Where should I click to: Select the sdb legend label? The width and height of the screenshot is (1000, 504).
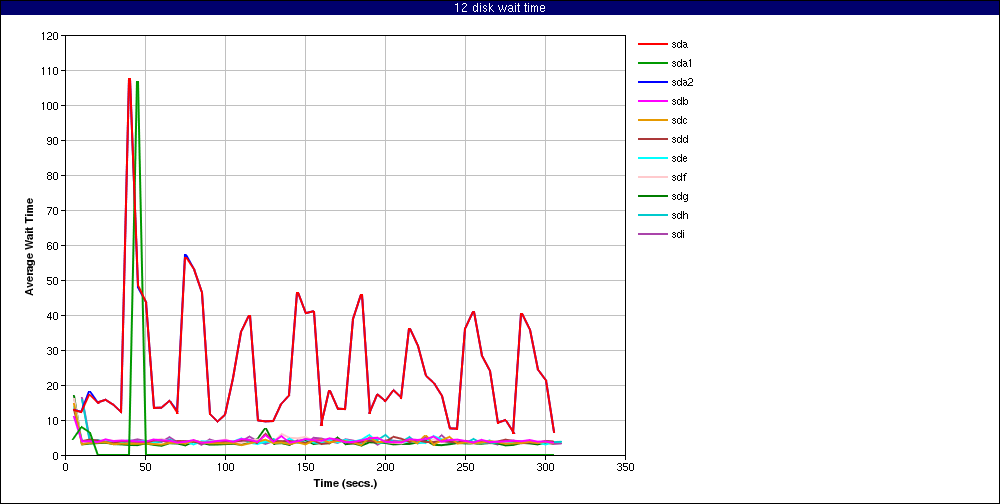pyautogui.click(x=679, y=101)
